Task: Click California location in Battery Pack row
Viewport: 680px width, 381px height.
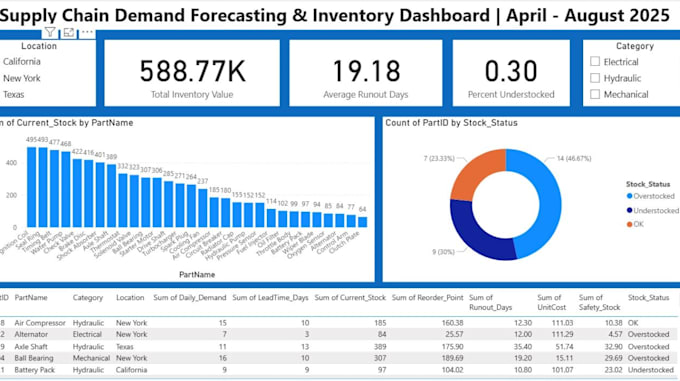Action: tap(131, 370)
